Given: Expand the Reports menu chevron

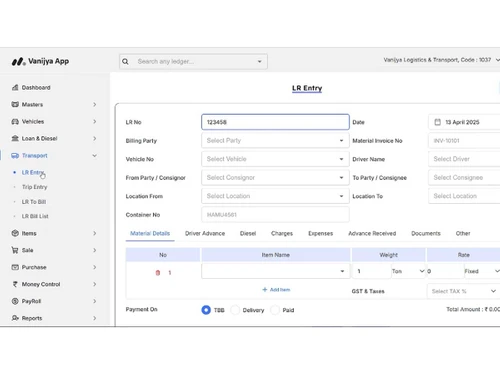Looking at the screenshot, I should (95, 318).
